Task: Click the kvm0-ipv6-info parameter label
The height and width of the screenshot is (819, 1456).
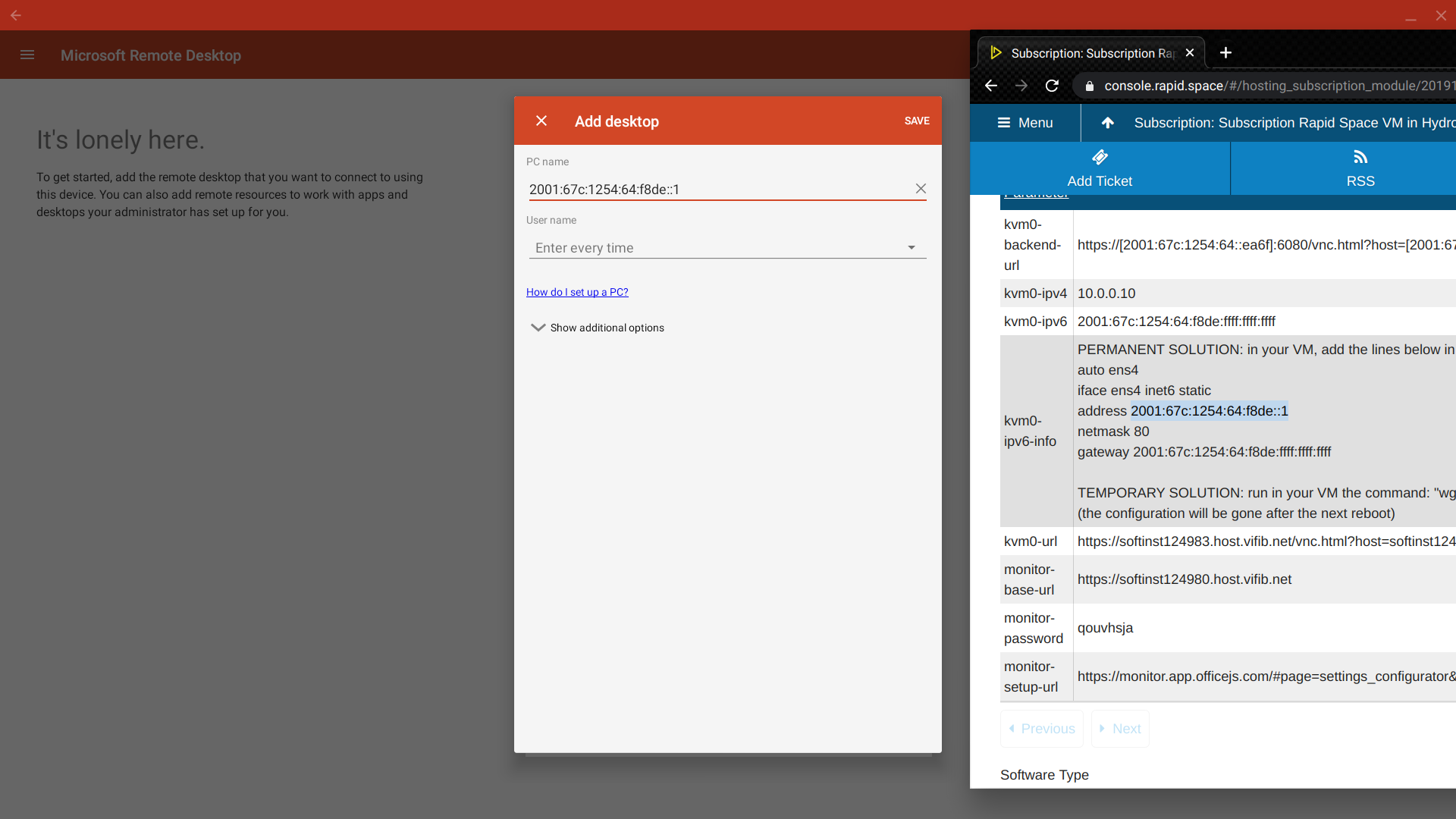Action: pos(1030,431)
